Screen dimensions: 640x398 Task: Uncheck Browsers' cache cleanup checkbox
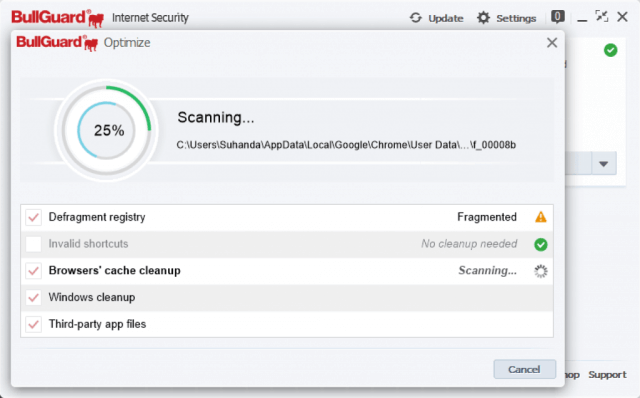pyautogui.click(x=33, y=271)
